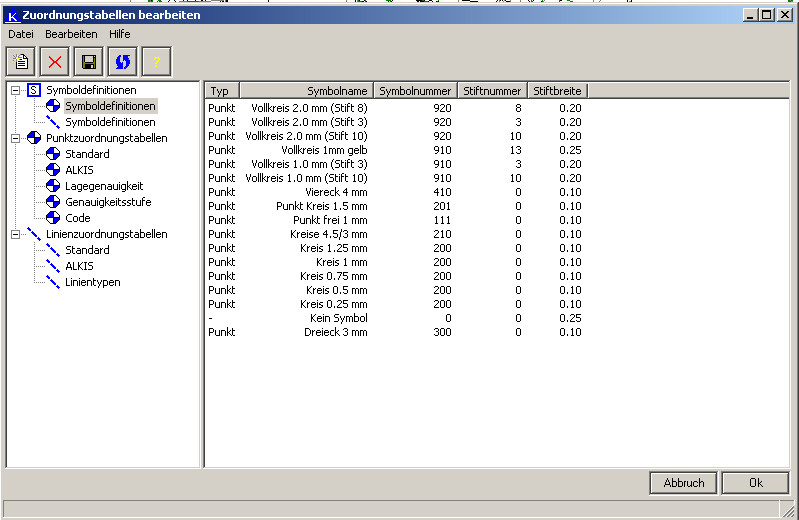This screenshot has height=520, width=799.
Task: Click the red X delete toolbar icon
Action: pyautogui.click(x=55, y=62)
